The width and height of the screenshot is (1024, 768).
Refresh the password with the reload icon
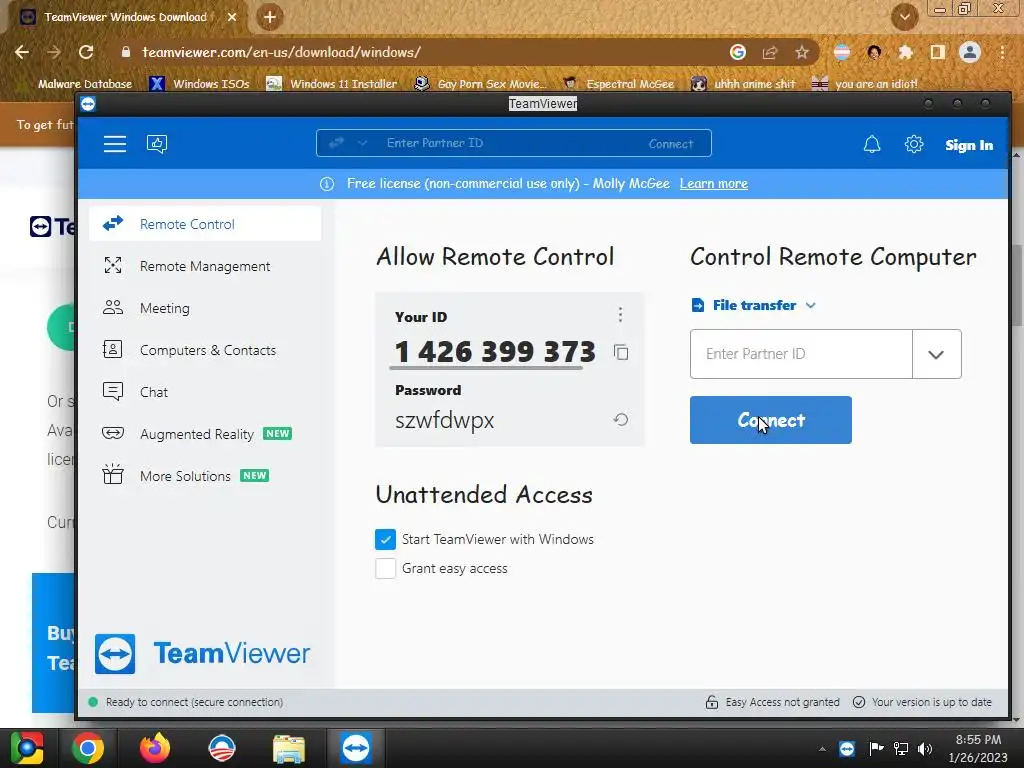621,419
